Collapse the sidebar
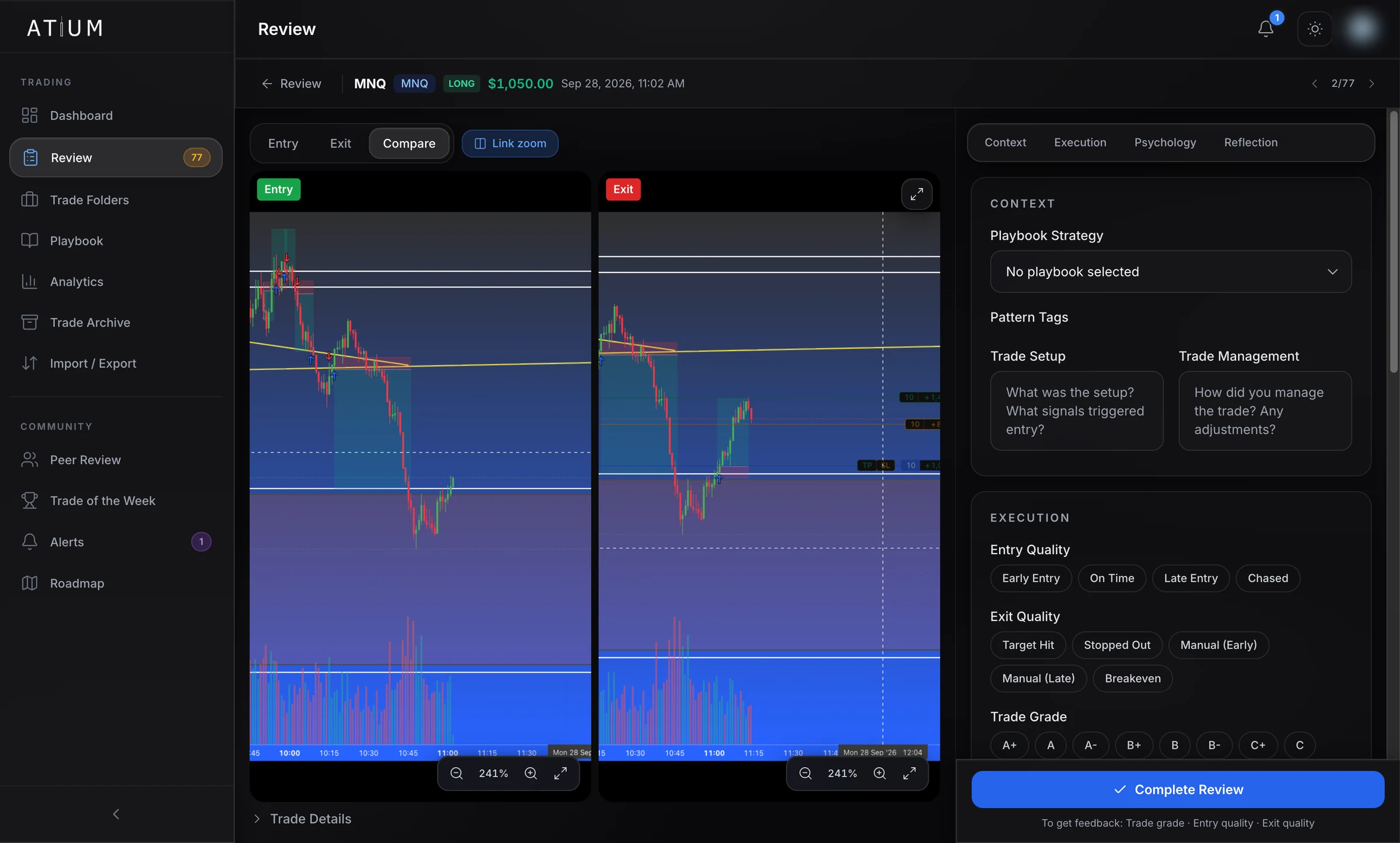Screen dimensions: 1400x843 (x=116, y=814)
